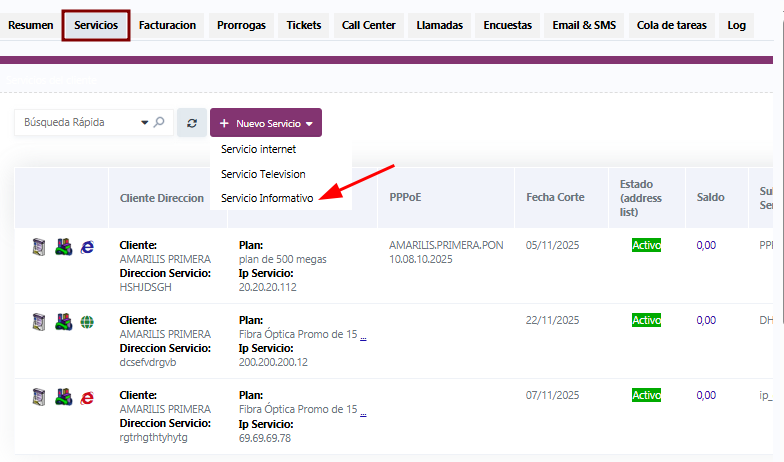784x462 pixels.
Task: Expand truncated plan name in second row
Action: pos(363,335)
